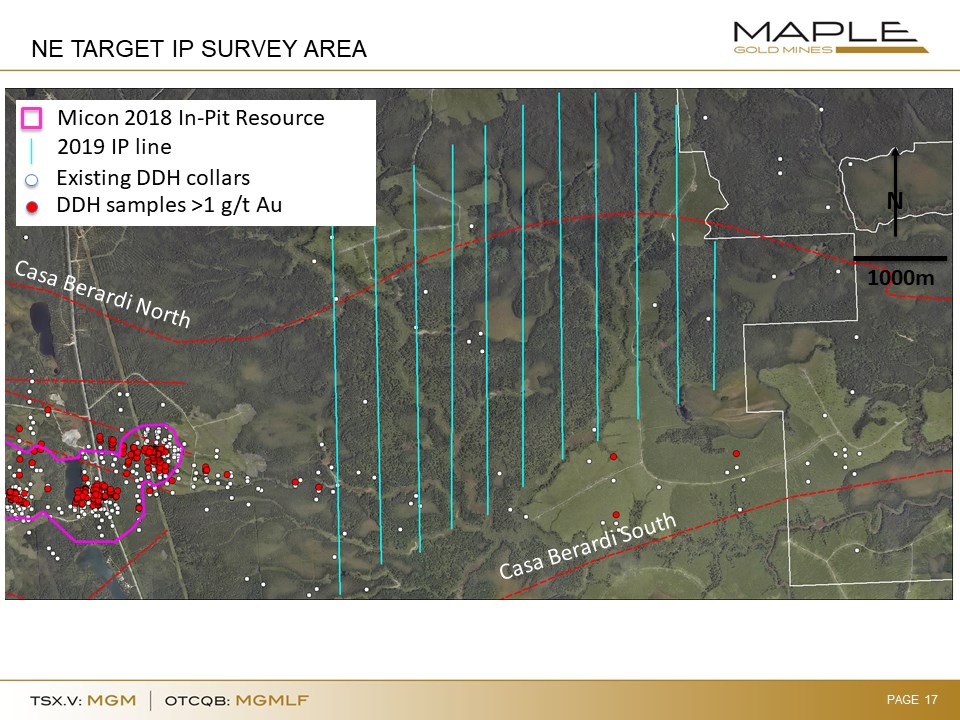Click the 'Casa Berardi South' map label
The width and height of the screenshot is (960, 720).
pyautogui.click(x=588, y=547)
